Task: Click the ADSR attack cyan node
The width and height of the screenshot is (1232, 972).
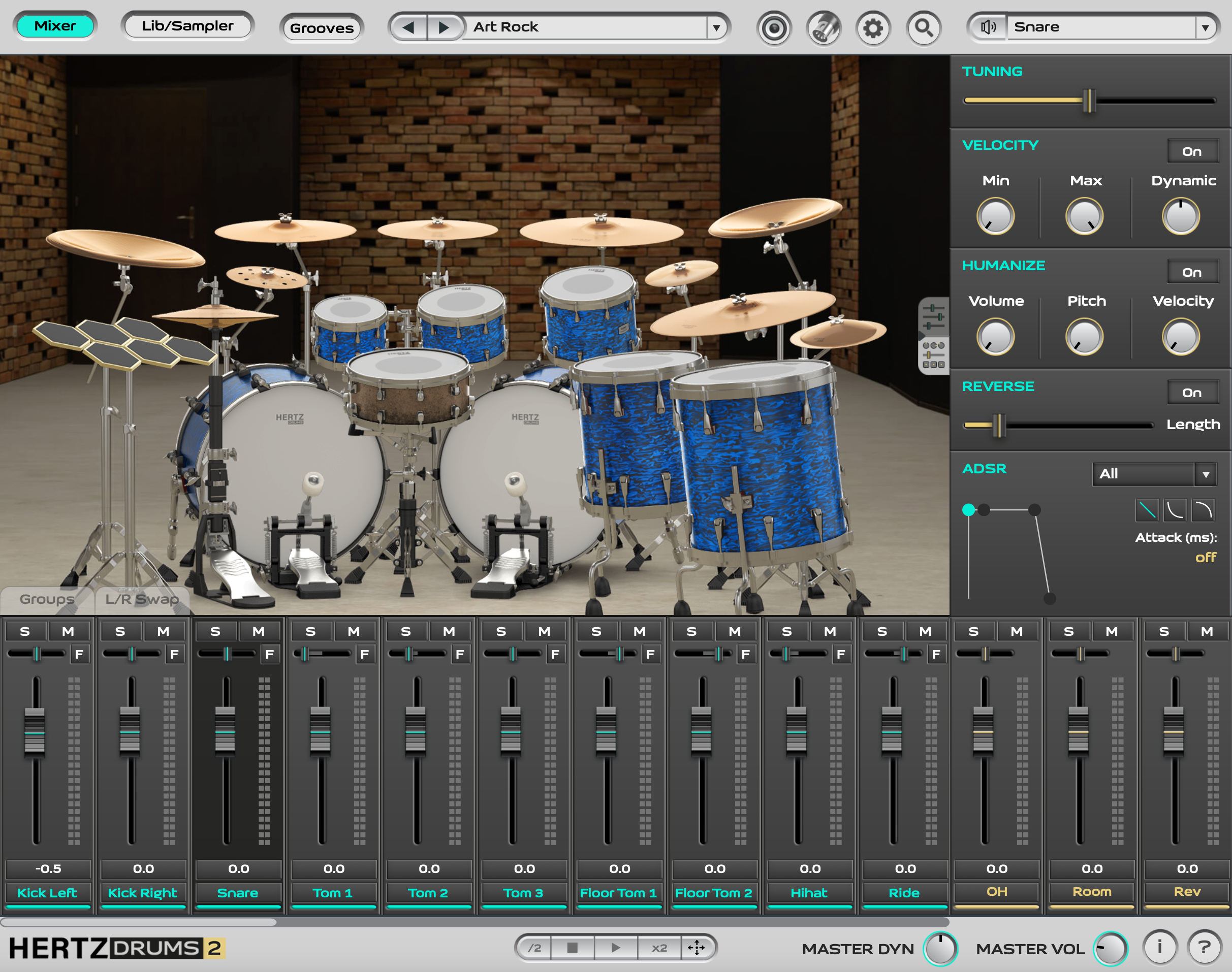Action: 968,510
